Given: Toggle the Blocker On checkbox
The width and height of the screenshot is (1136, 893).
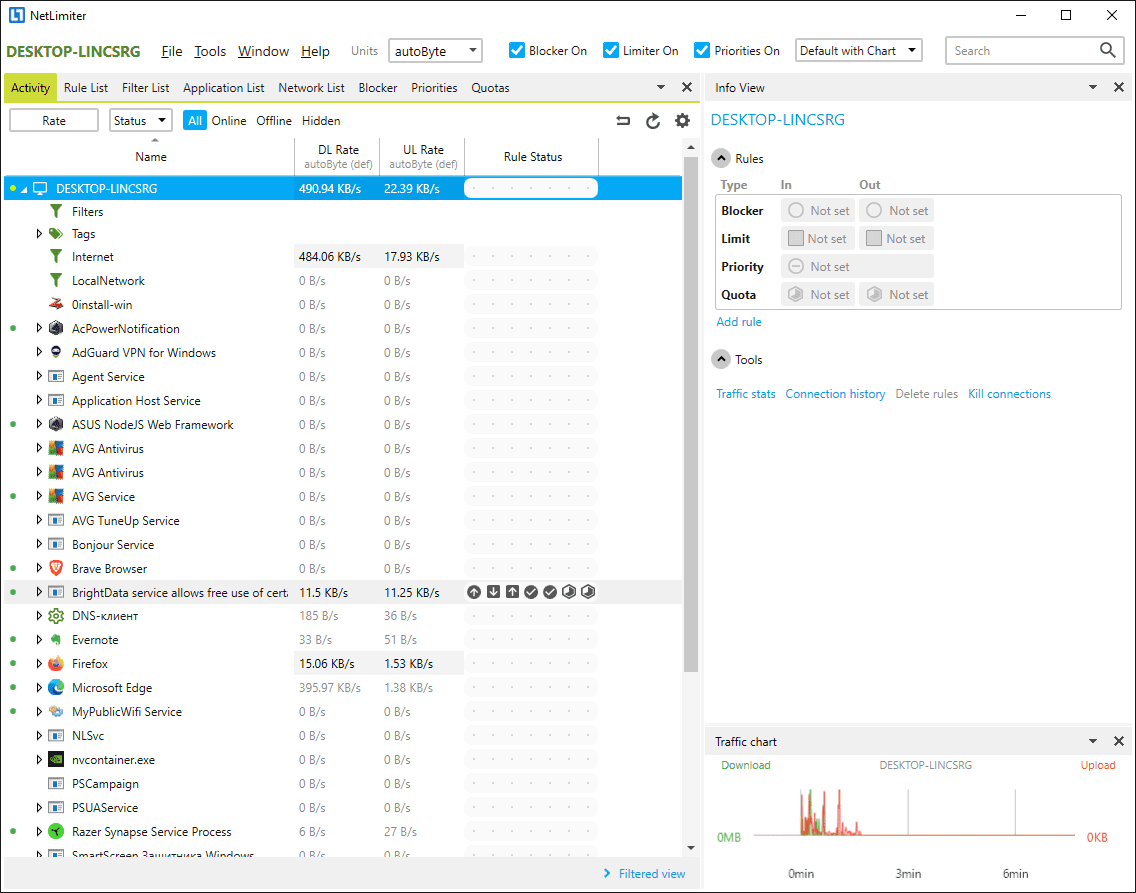Looking at the screenshot, I should 517,50.
